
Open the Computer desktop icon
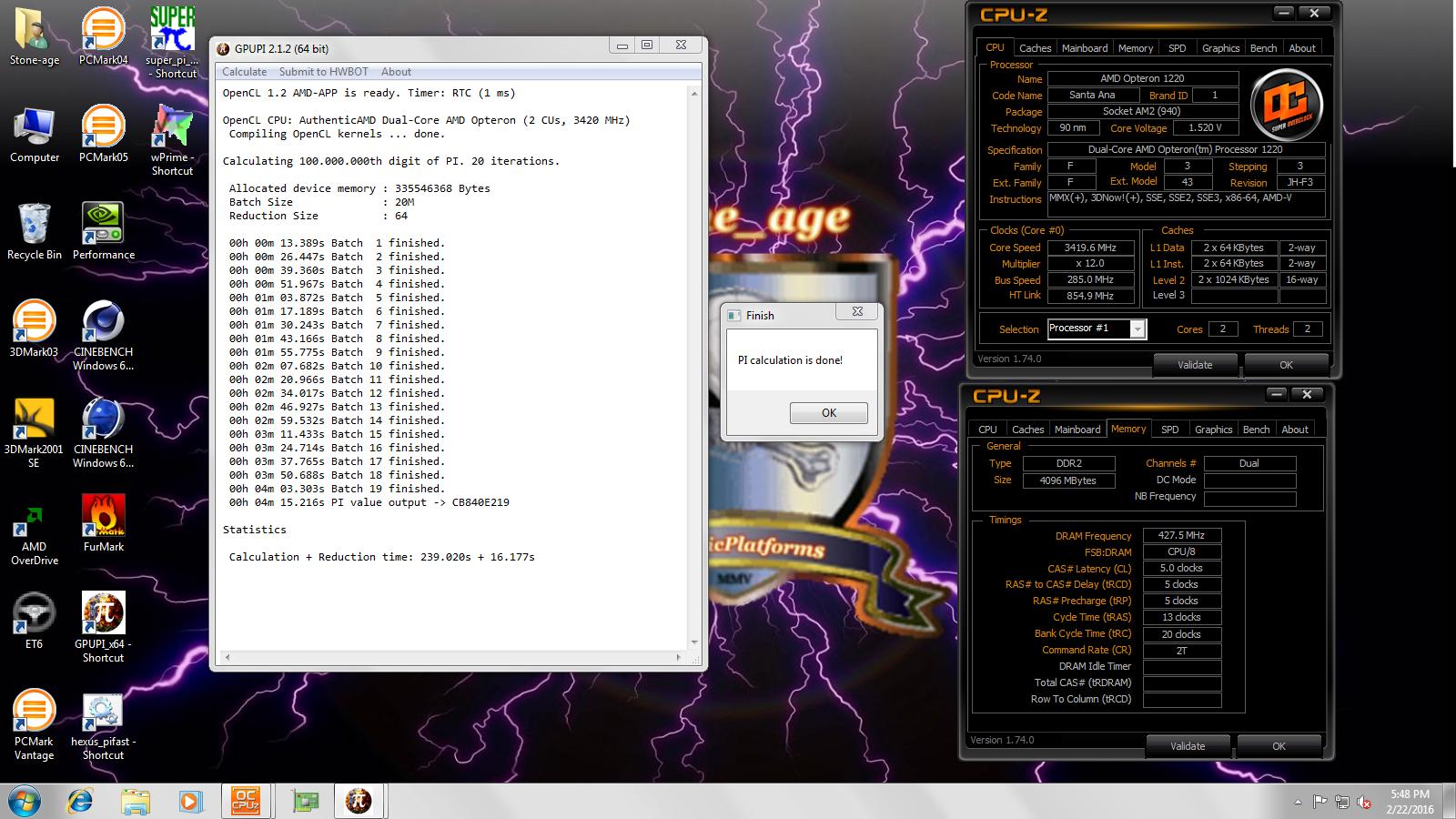pyautogui.click(x=35, y=135)
